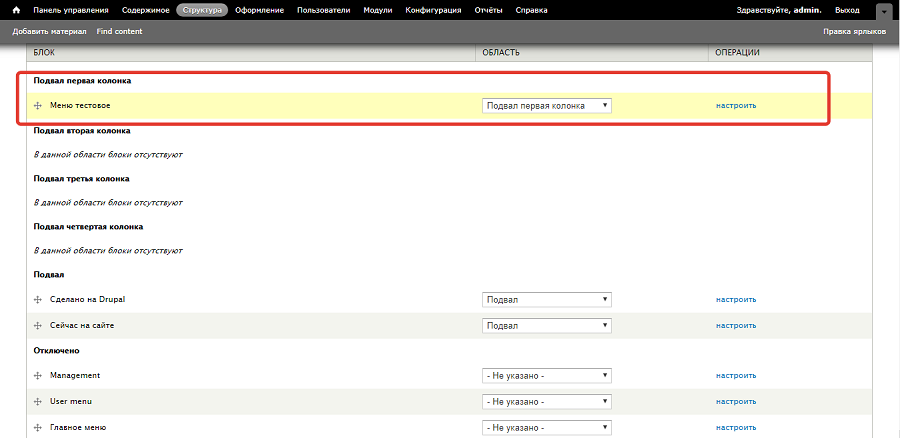Click the Главное меню block name

78,428
